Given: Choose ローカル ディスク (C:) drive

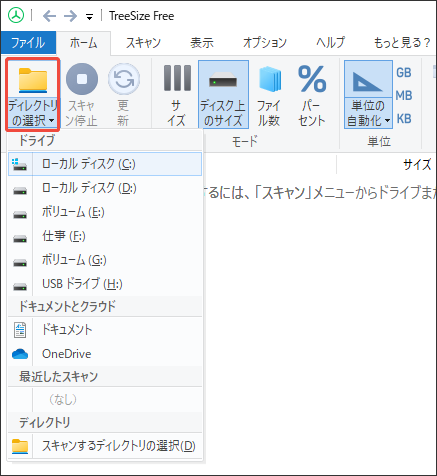Looking at the screenshot, I should tap(105, 164).
